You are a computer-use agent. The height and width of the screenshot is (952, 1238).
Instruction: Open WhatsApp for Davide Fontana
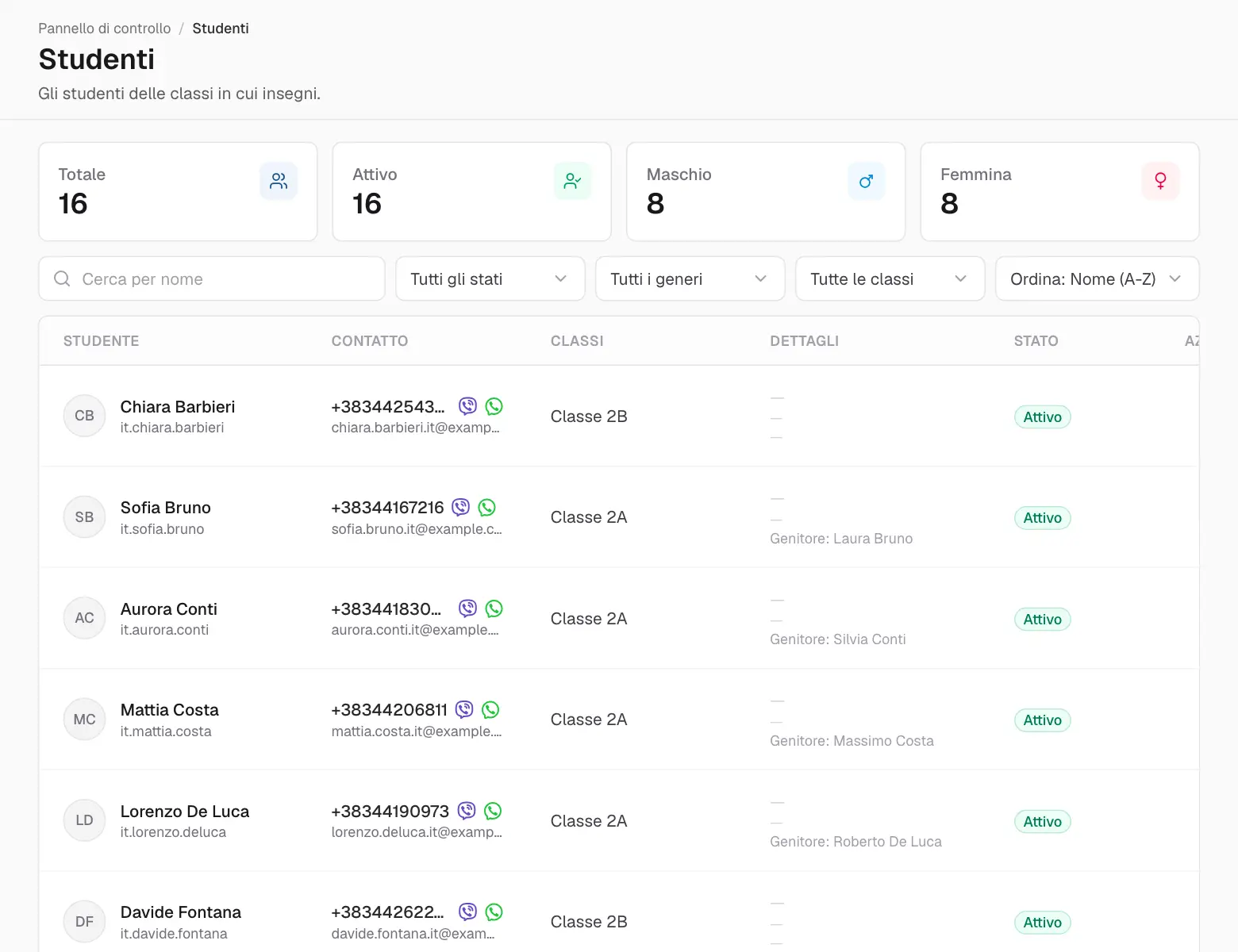494,912
